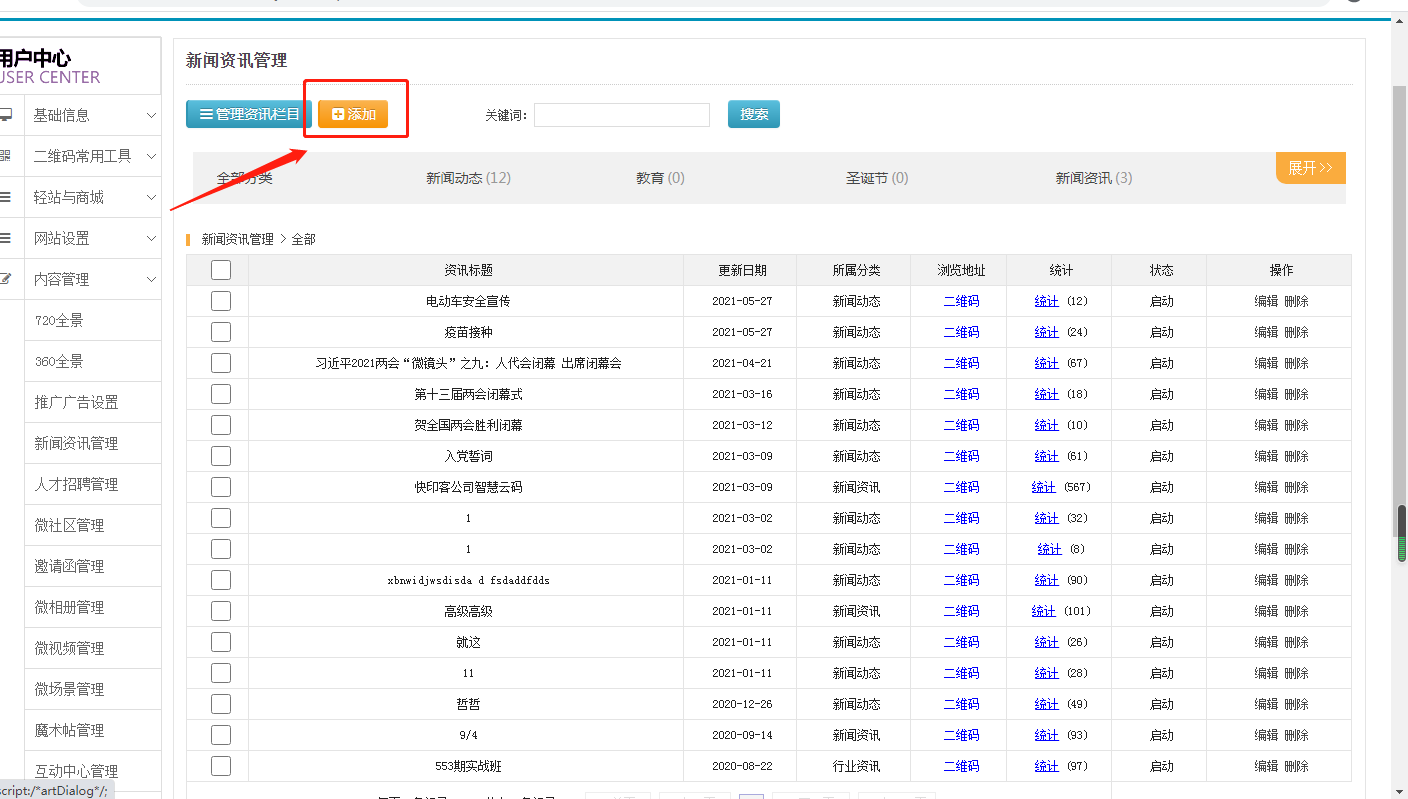Open 人才招聘管理 in the sidebar

click(77, 484)
